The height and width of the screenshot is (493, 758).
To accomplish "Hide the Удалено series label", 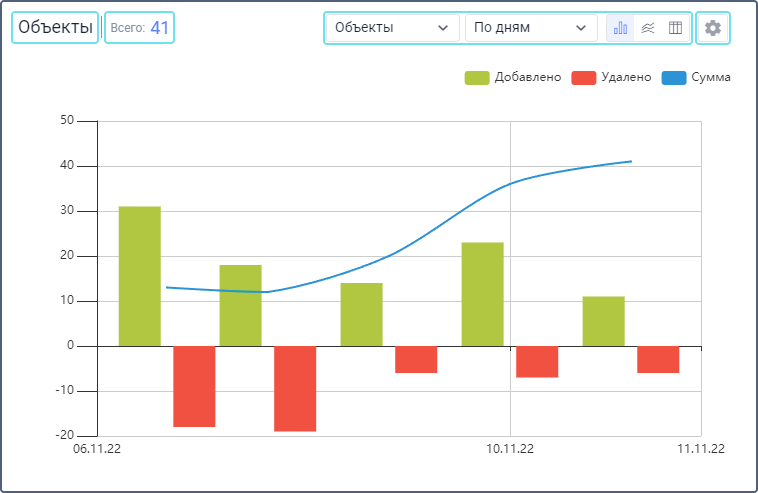I will (627, 77).
